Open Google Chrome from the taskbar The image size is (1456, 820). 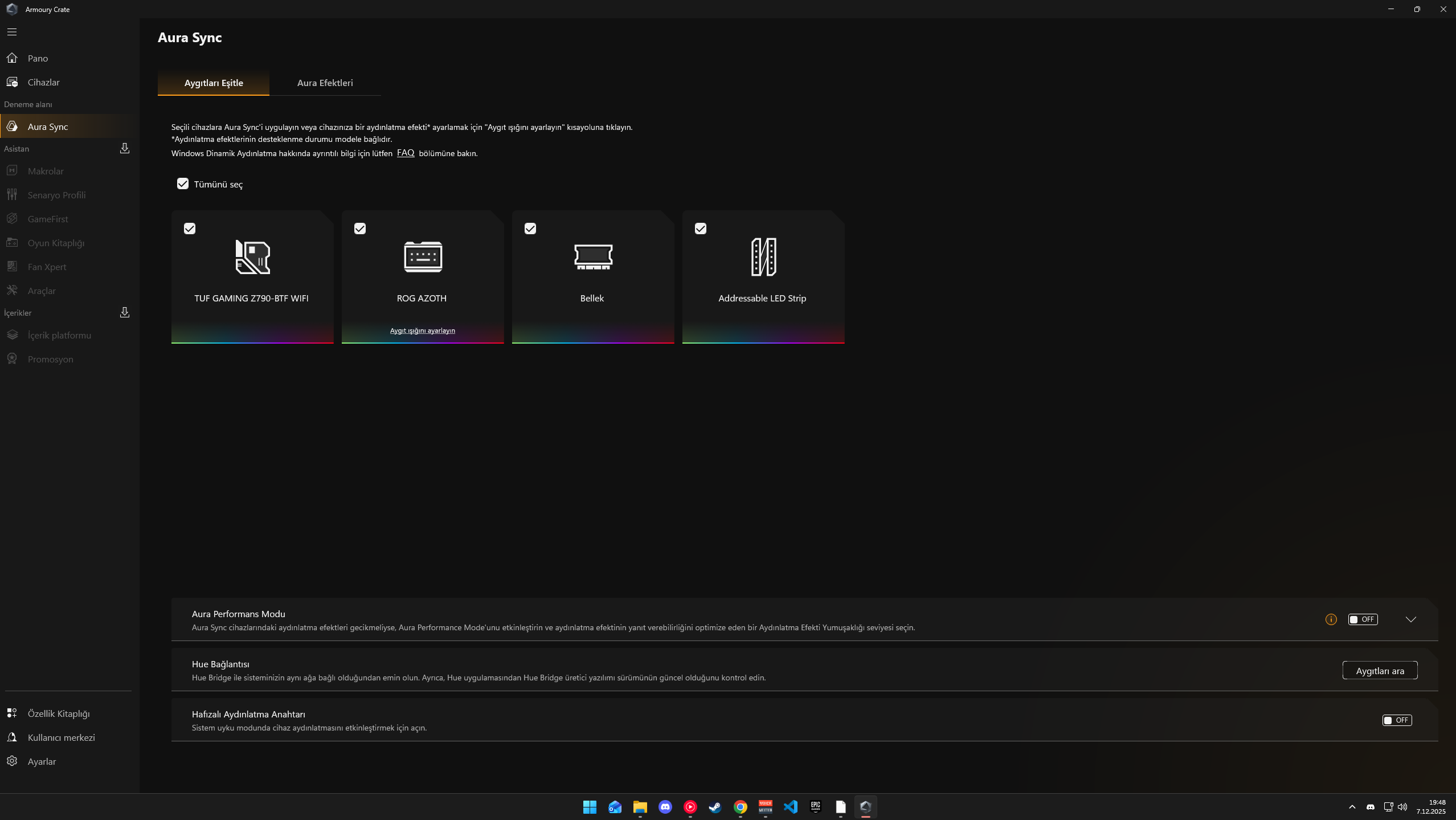(741, 807)
